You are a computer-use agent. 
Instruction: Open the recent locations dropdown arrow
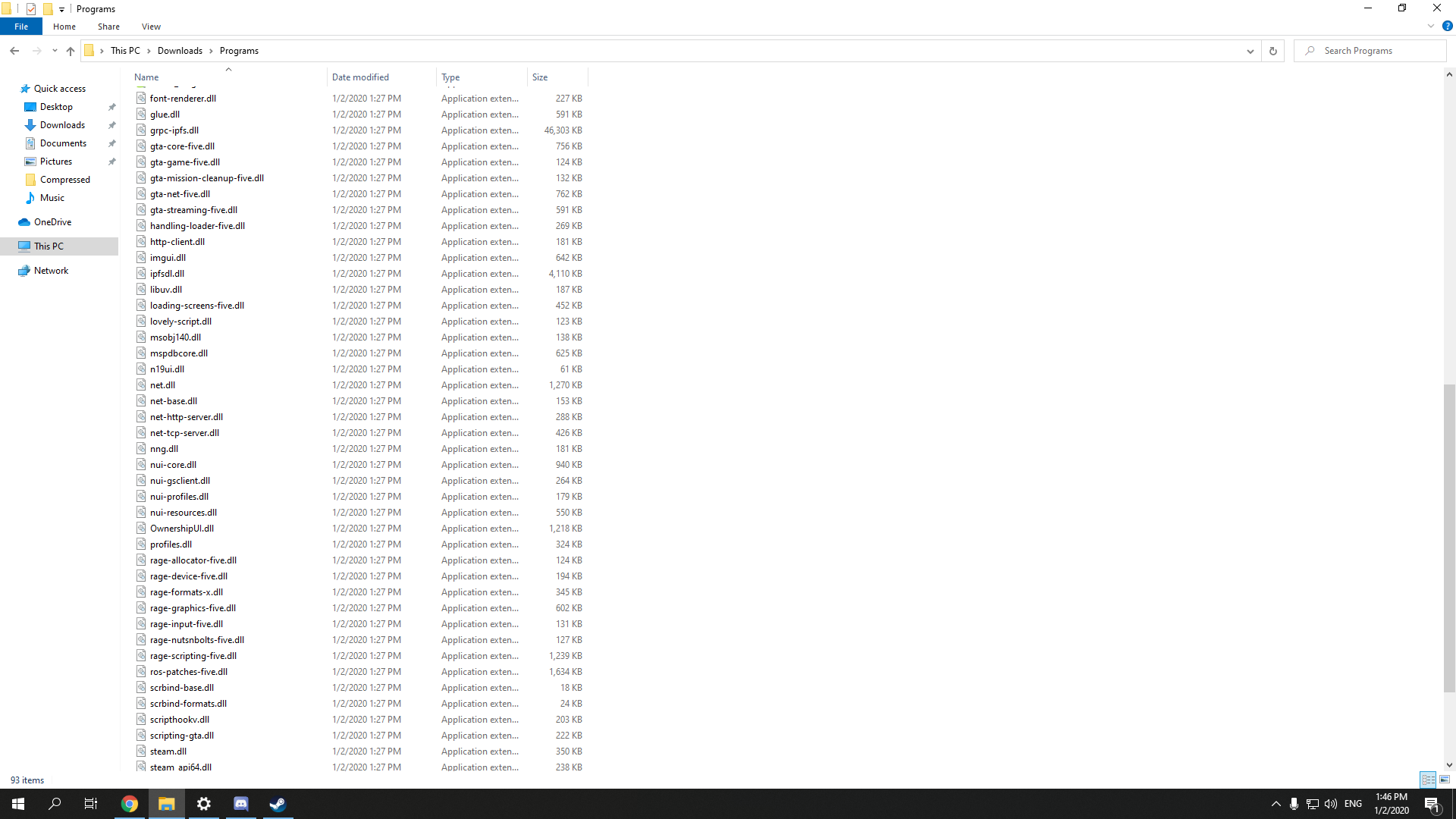pos(55,51)
